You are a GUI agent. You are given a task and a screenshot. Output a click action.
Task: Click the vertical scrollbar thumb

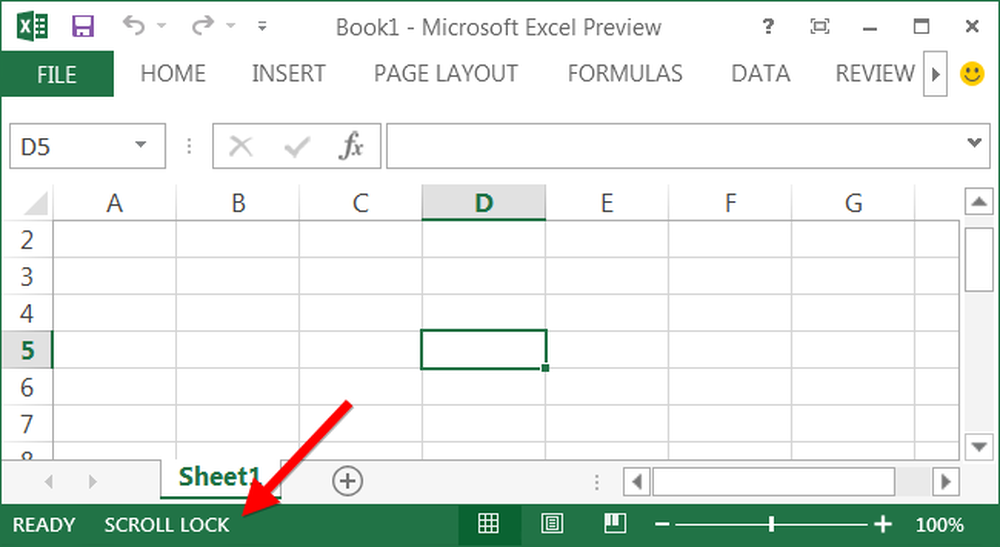pos(979,259)
